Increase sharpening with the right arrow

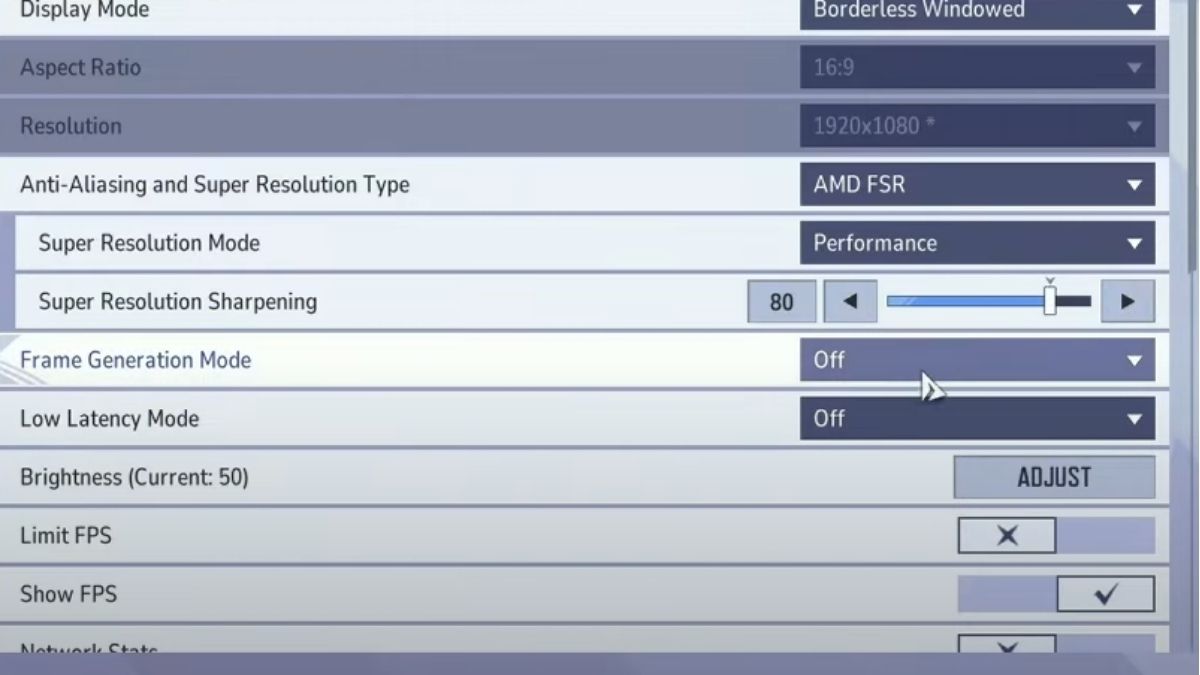coord(1128,301)
